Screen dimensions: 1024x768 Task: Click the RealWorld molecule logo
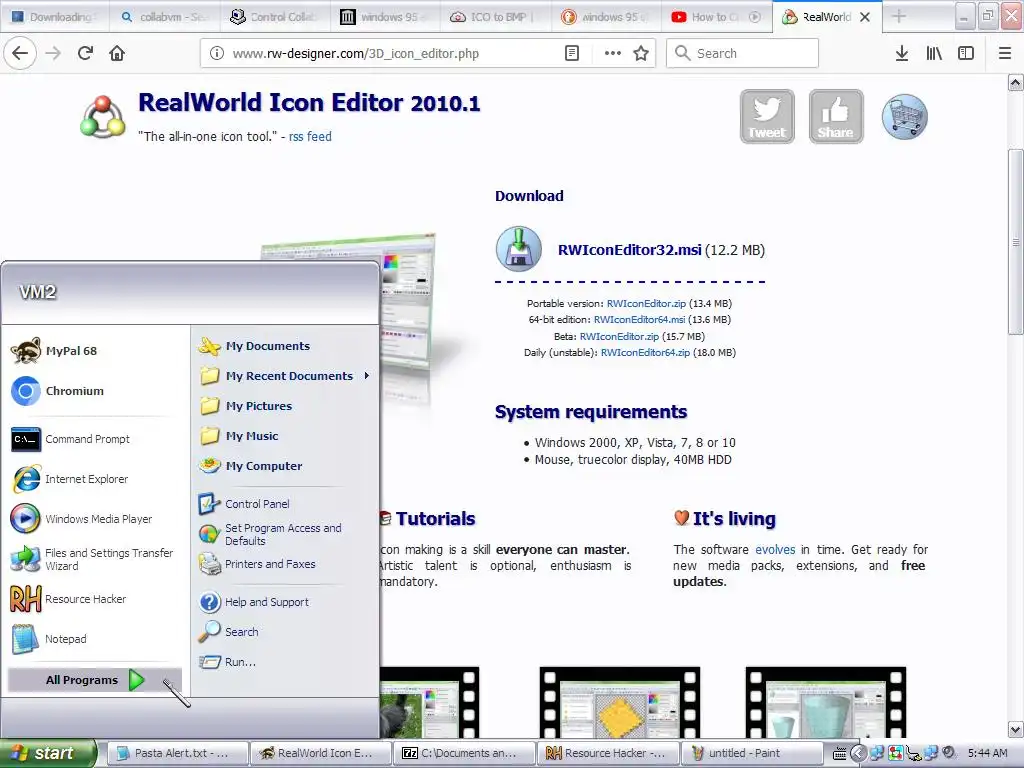103,118
